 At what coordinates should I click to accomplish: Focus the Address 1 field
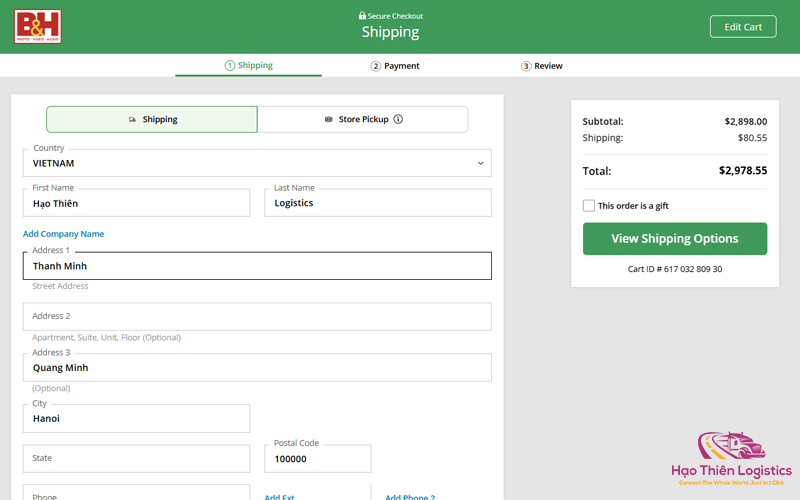pos(257,266)
